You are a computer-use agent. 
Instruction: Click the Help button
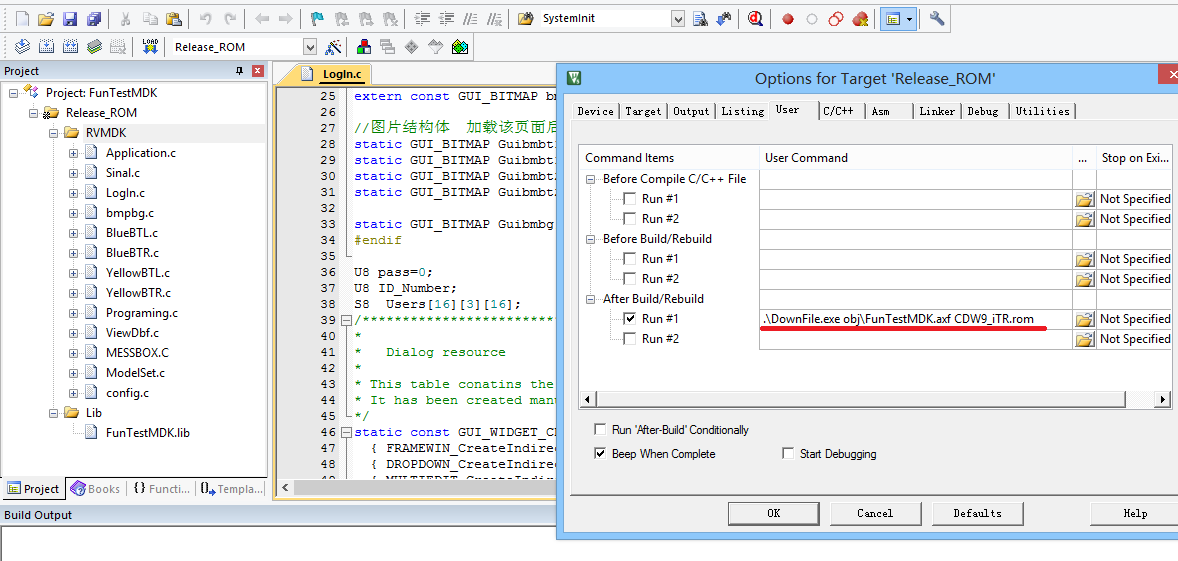[1134, 514]
